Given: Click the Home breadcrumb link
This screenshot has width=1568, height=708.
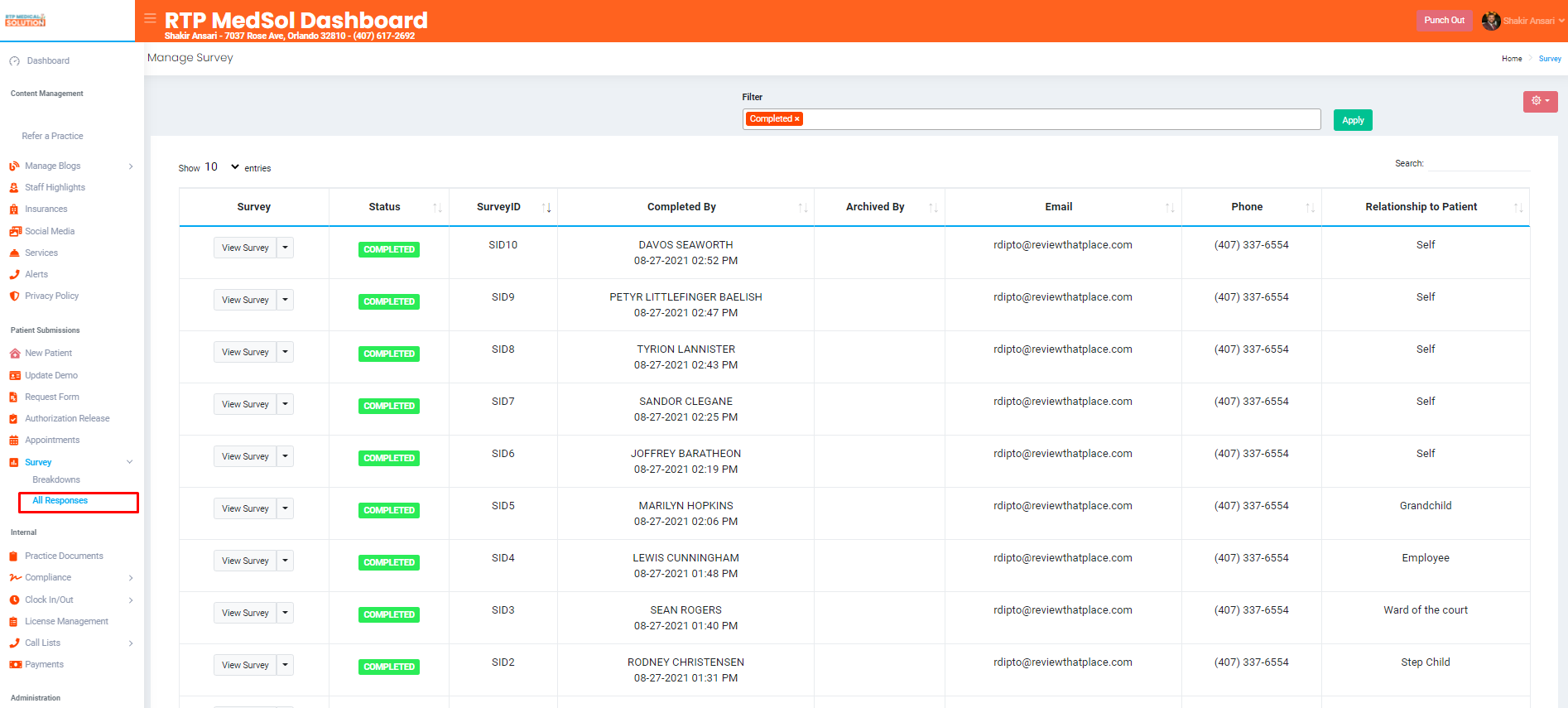Looking at the screenshot, I should click(1512, 59).
